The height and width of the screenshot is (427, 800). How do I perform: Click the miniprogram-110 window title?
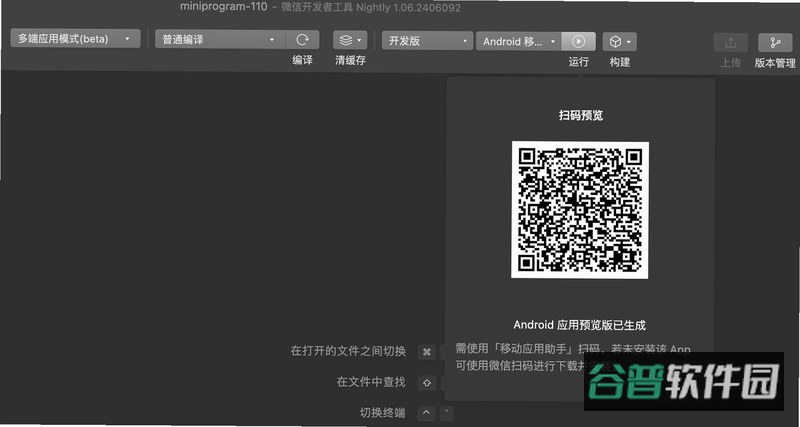pos(223,7)
